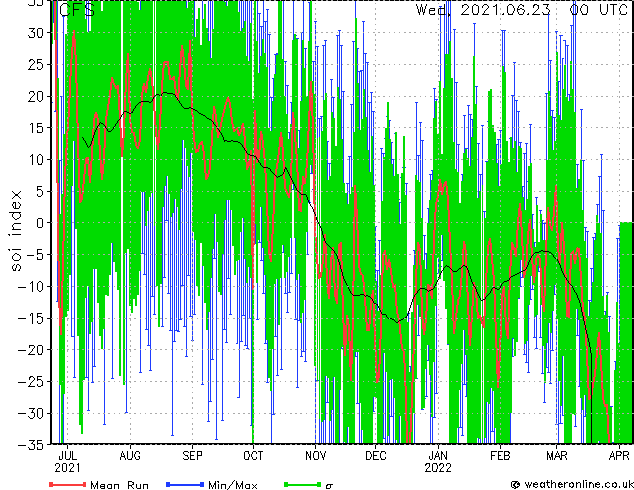Click the AUG month label
The height and width of the screenshot is (490, 634).
pyautogui.click(x=130, y=456)
